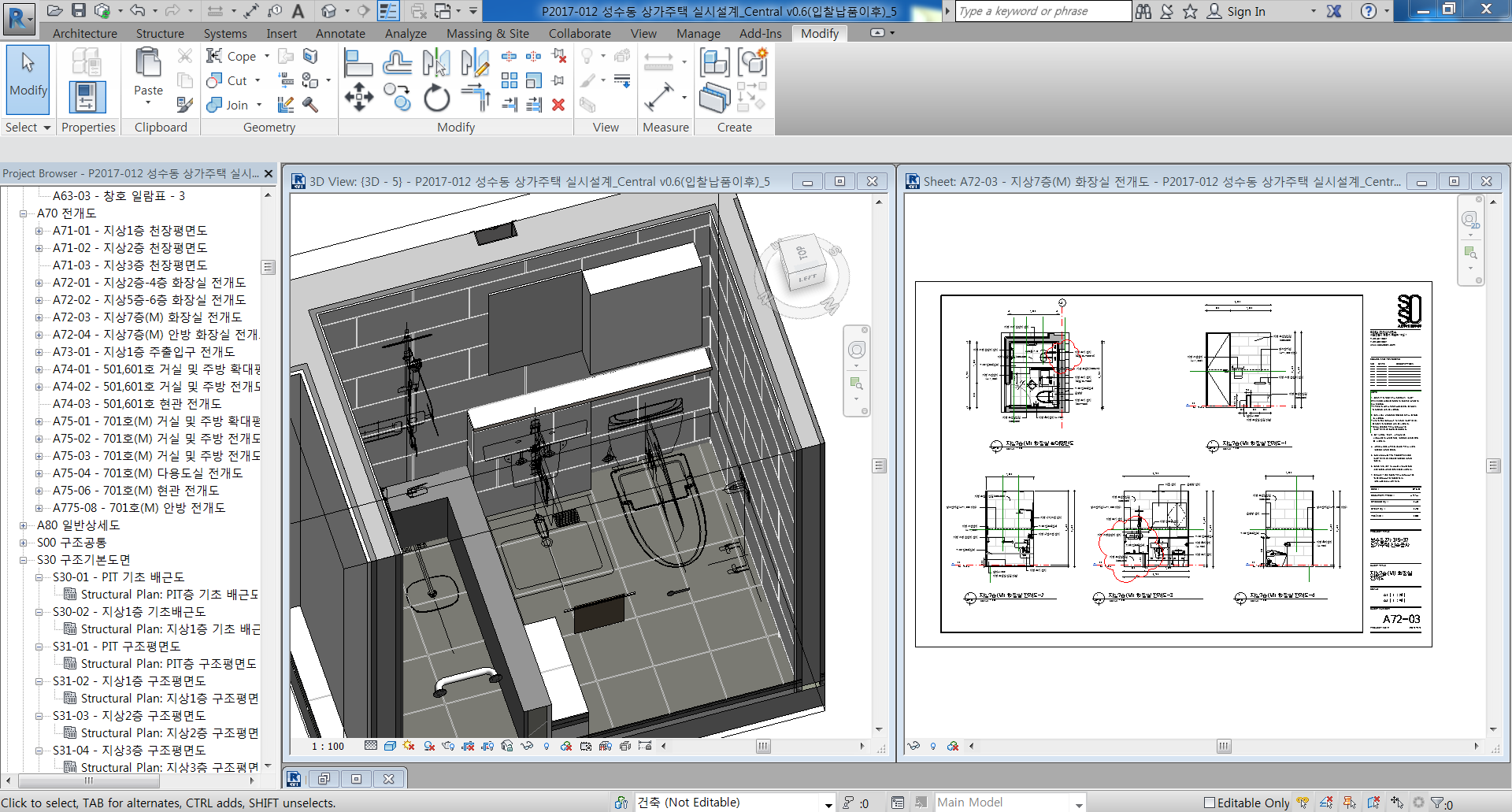Toggle Reveal Hidden Elements light bulb
This screenshot has width=1512, height=812.
(x=547, y=746)
